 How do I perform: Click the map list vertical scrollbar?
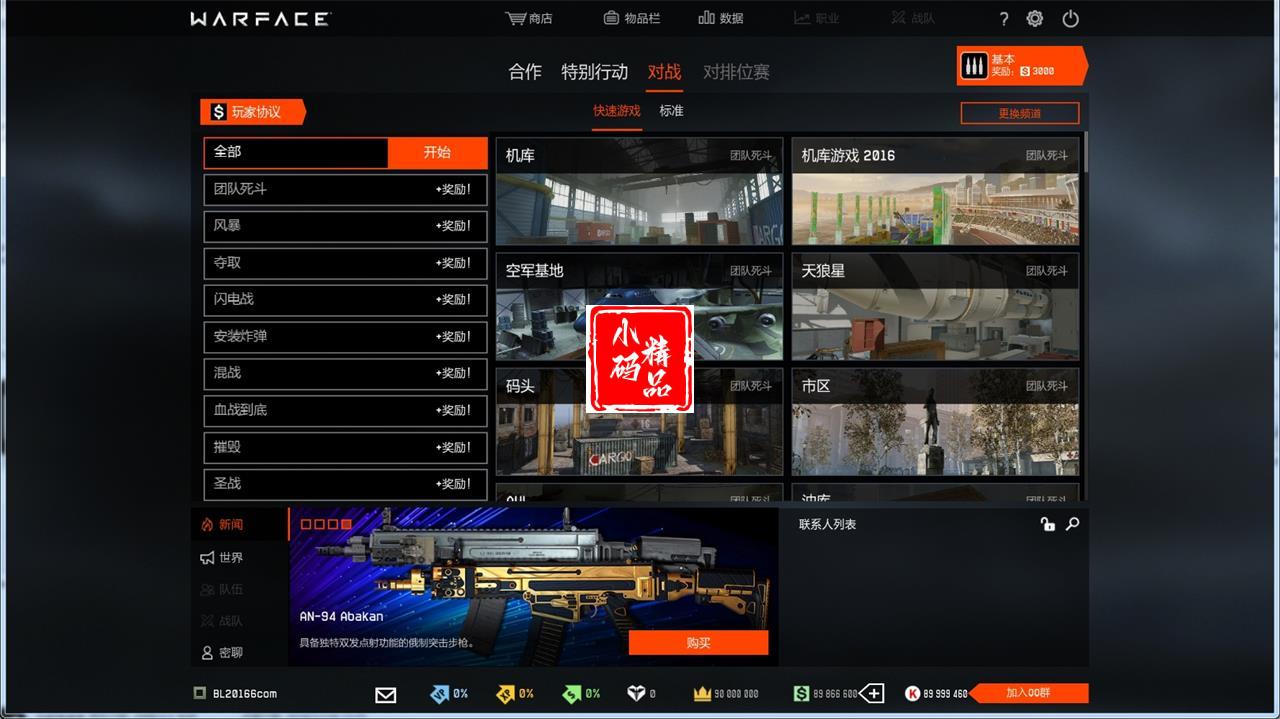coord(1085,152)
